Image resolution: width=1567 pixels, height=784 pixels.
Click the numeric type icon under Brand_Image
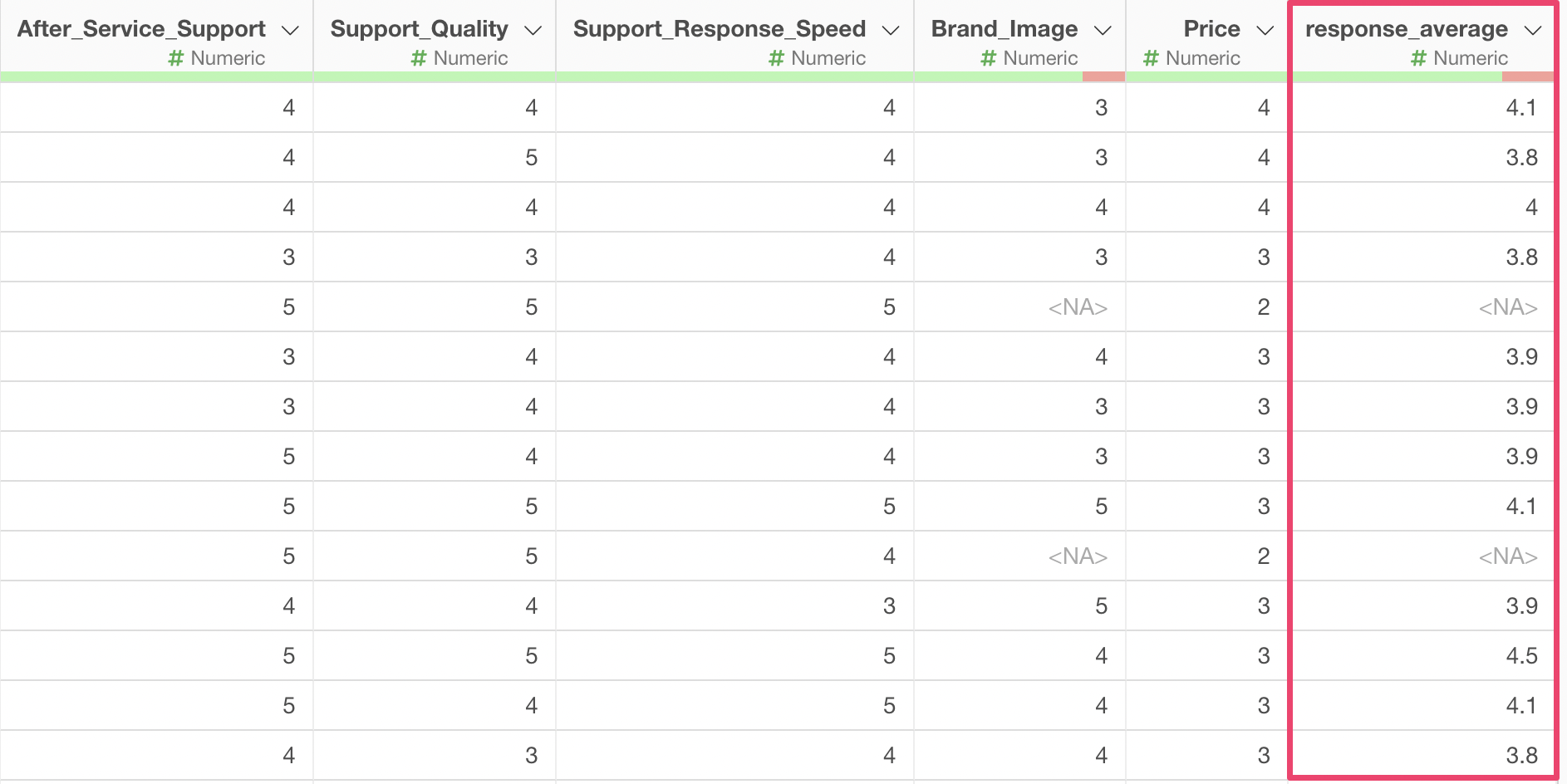tap(988, 58)
